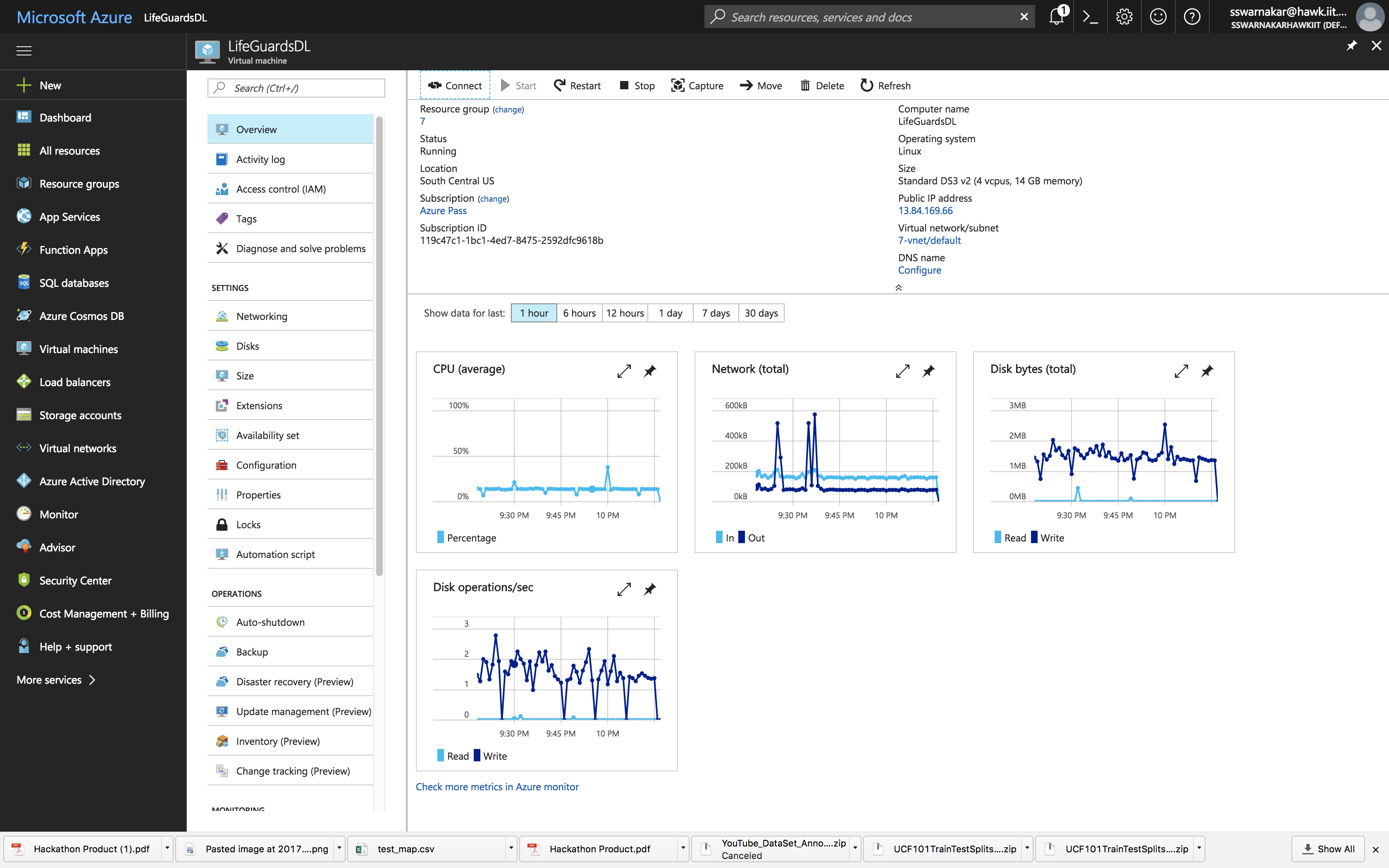The width and height of the screenshot is (1389, 868).
Task: Toggle the hamburger sidebar menu
Action: pos(24,51)
